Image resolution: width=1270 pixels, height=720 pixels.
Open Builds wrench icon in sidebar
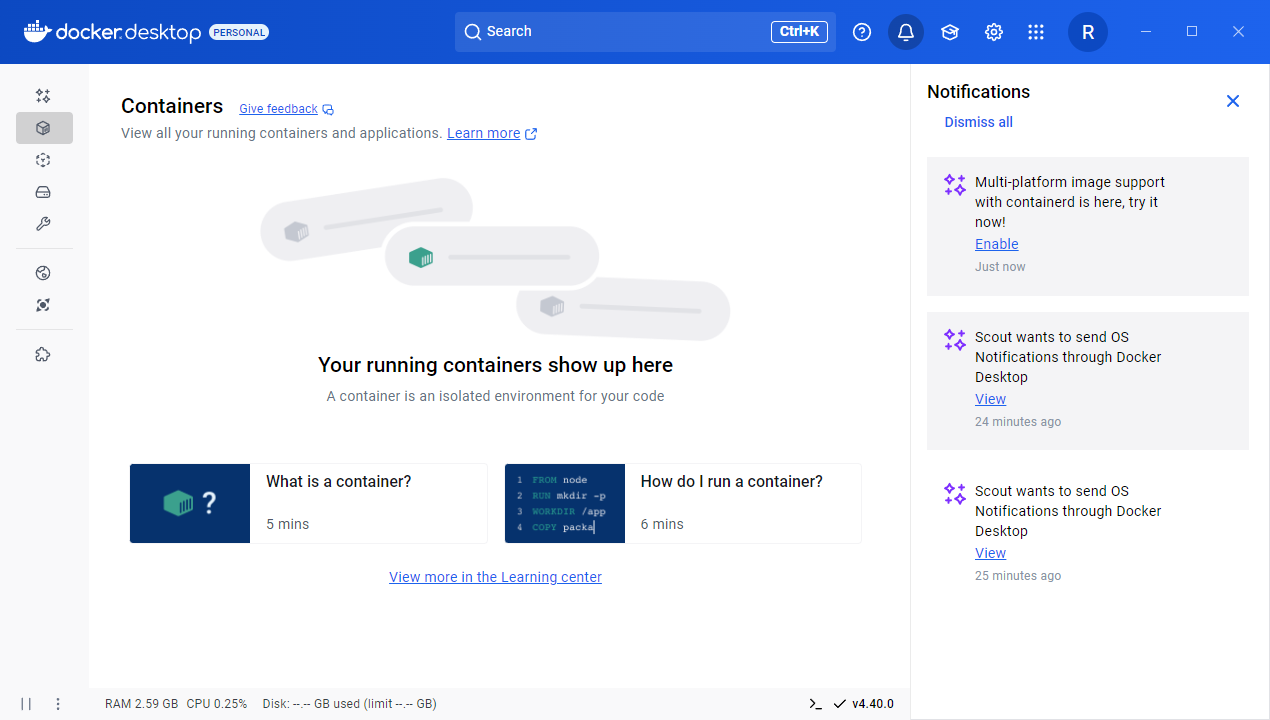coord(43,224)
